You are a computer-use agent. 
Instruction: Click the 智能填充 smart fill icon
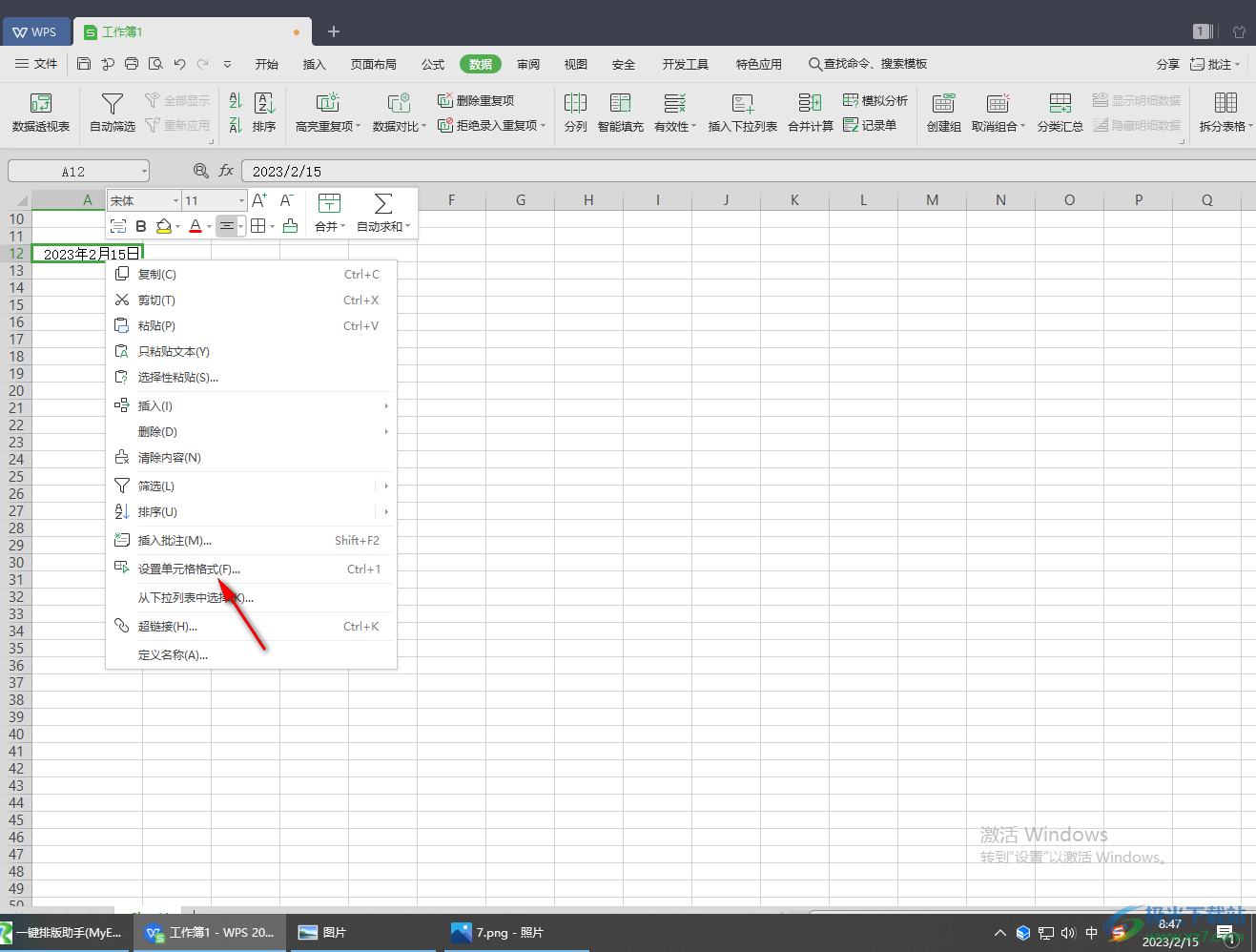[621, 113]
